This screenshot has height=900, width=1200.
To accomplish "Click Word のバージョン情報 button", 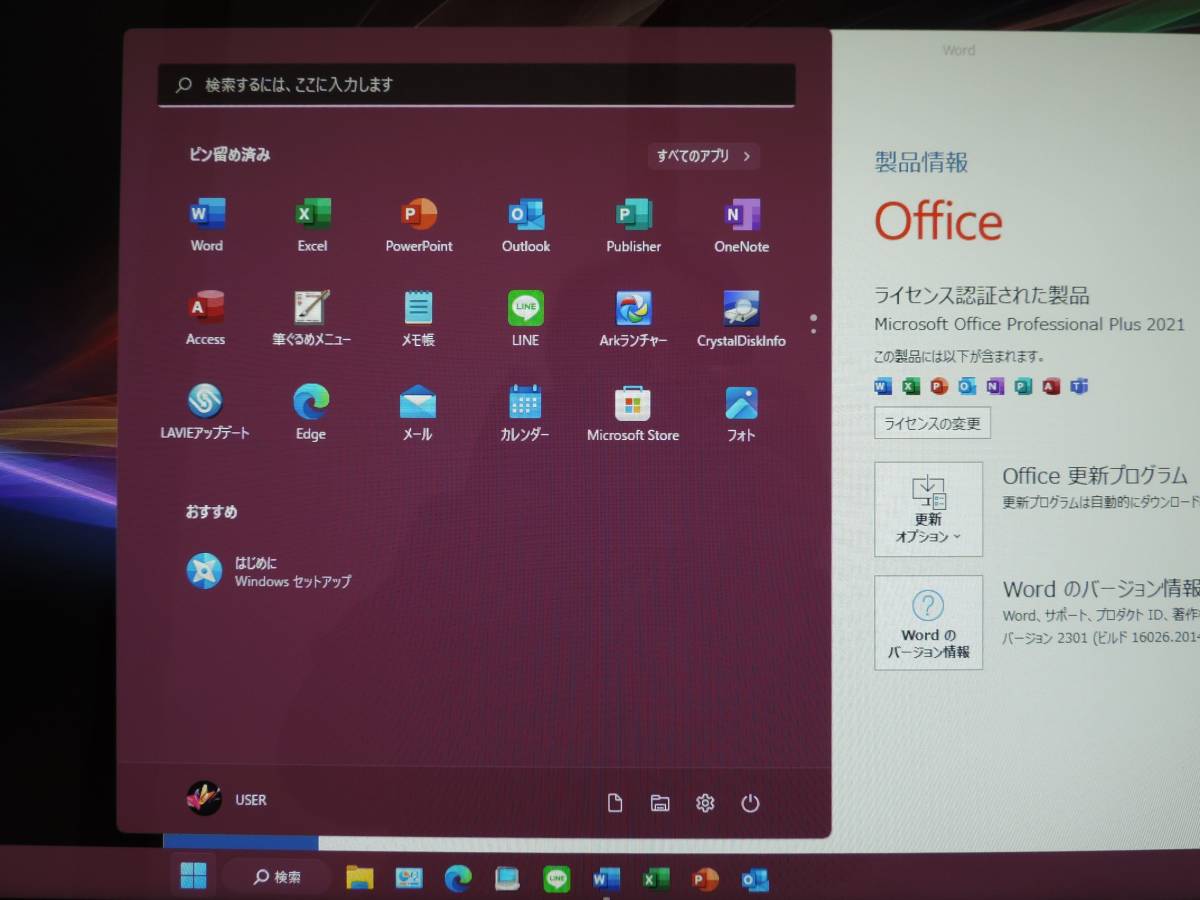I will click(x=928, y=622).
